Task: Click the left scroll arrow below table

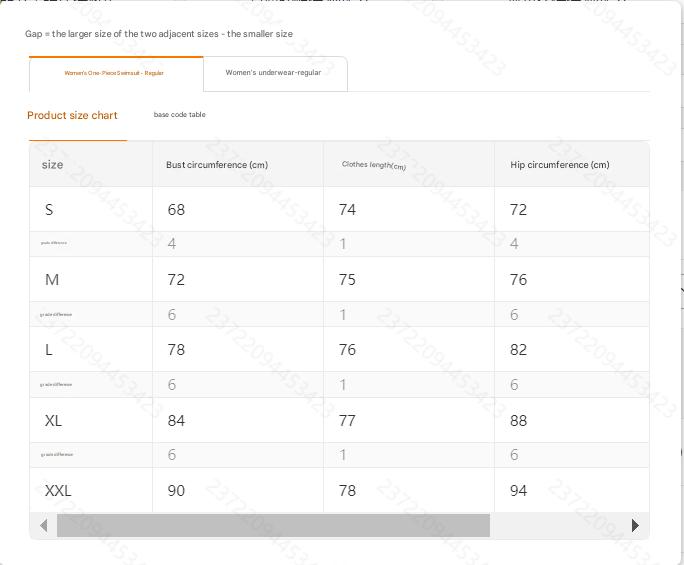Action: click(x=43, y=525)
